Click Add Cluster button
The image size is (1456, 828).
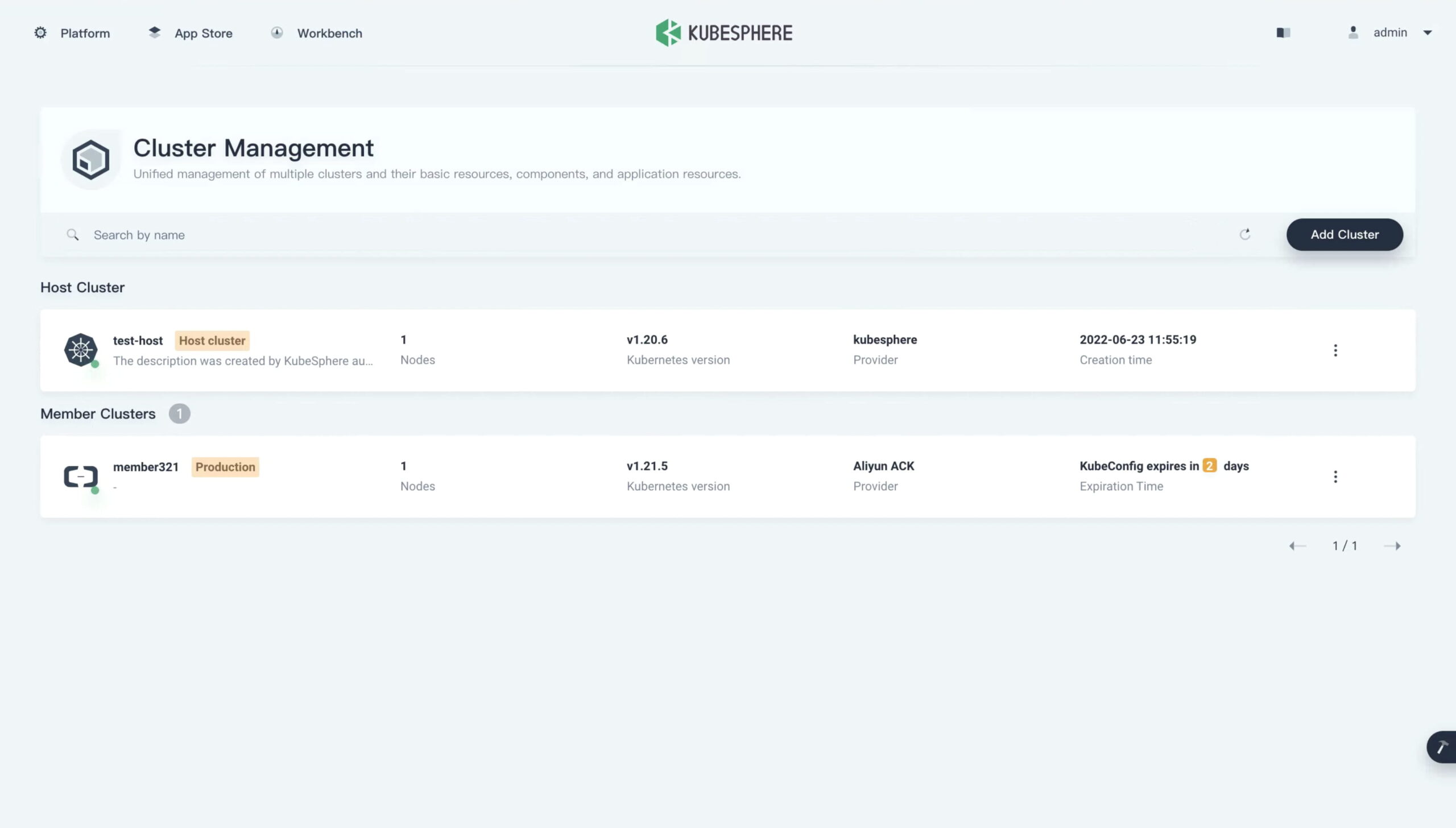click(x=1345, y=234)
